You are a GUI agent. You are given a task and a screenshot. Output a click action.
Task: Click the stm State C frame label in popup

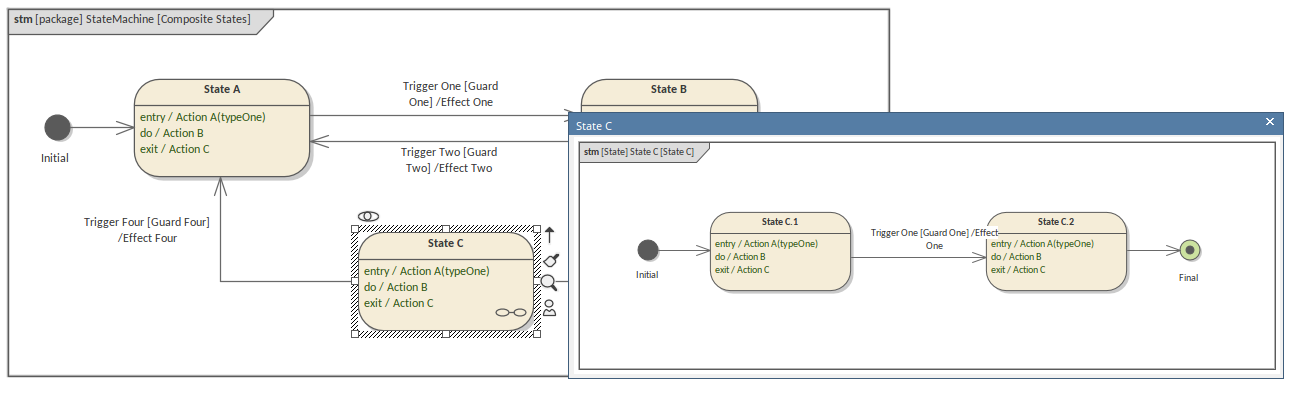point(640,152)
